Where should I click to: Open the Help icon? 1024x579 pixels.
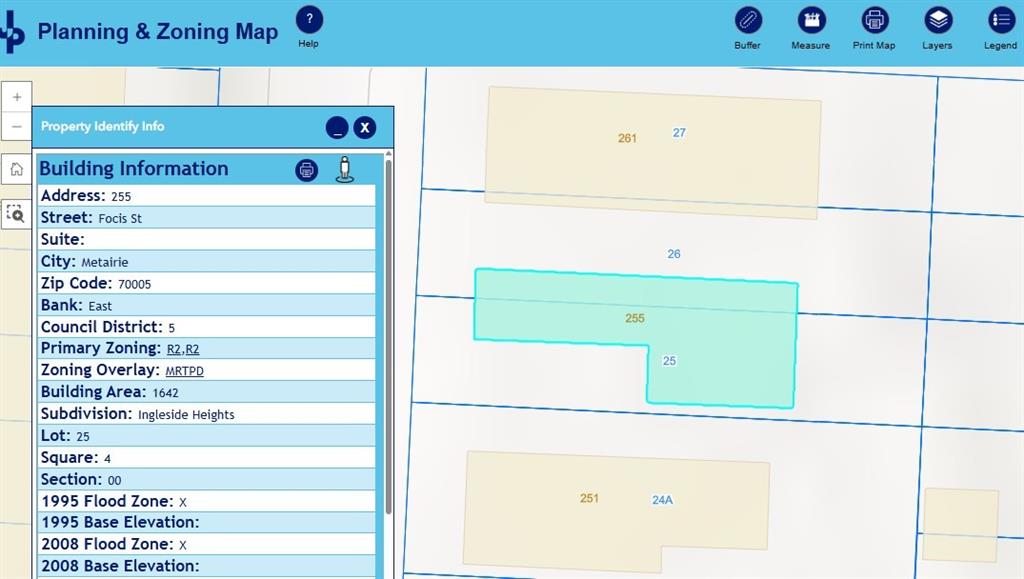pyautogui.click(x=309, y=20)
